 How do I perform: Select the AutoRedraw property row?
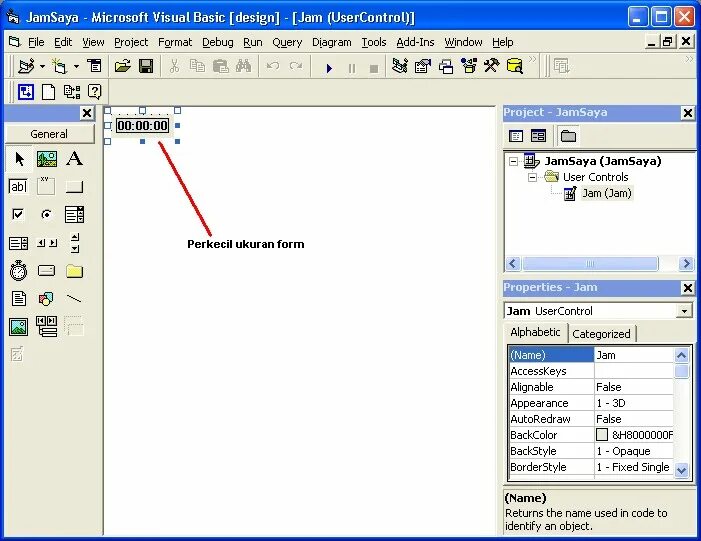pos(591,419)
